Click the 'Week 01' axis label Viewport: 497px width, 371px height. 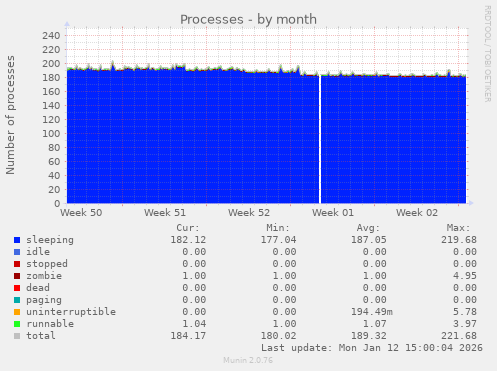point(333,213)
